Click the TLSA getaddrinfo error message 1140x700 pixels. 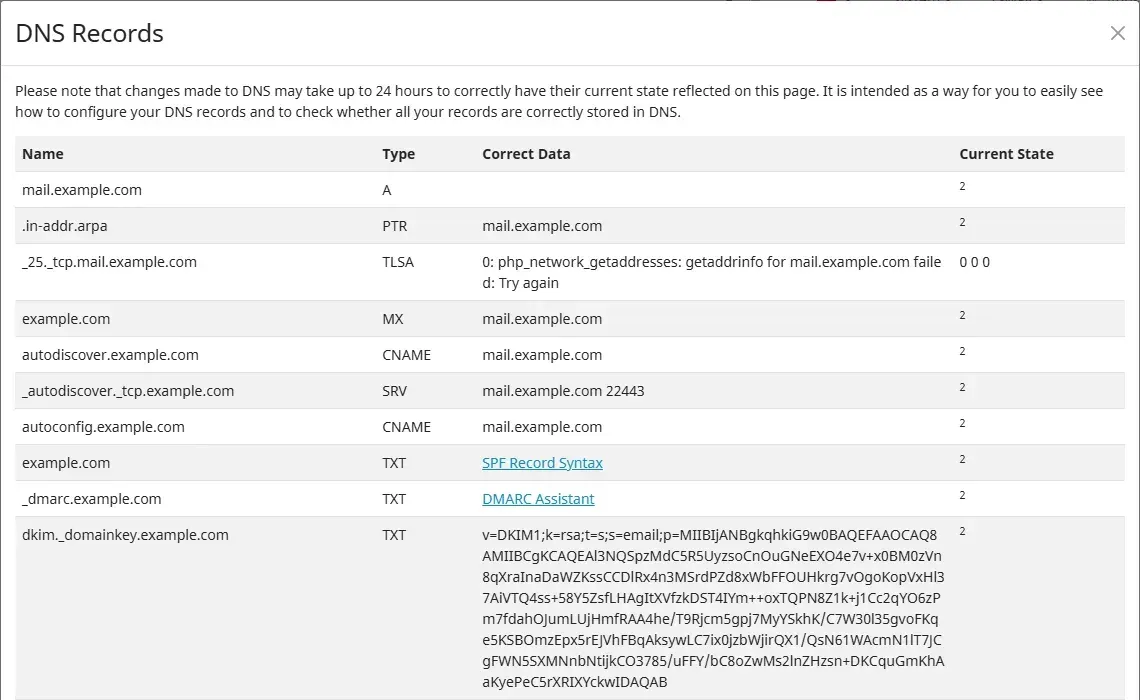click(x=712, y=273)
